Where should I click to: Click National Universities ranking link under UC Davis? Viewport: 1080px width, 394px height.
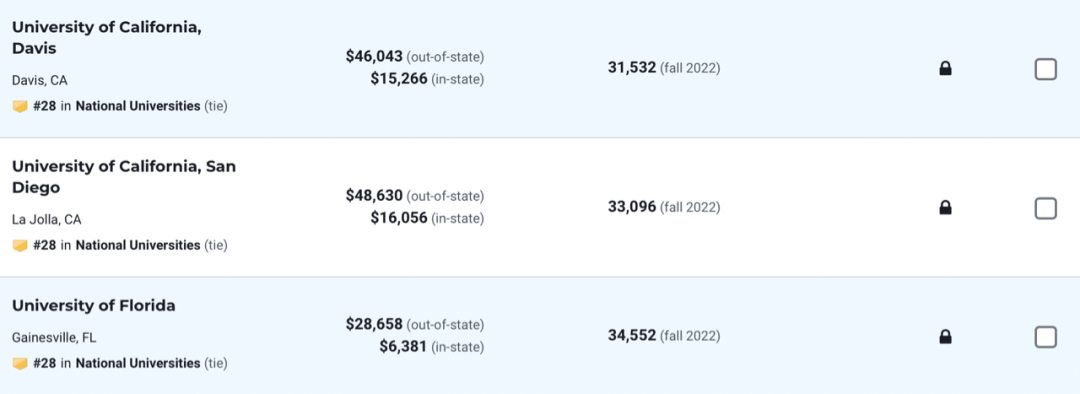pos(138,107)
